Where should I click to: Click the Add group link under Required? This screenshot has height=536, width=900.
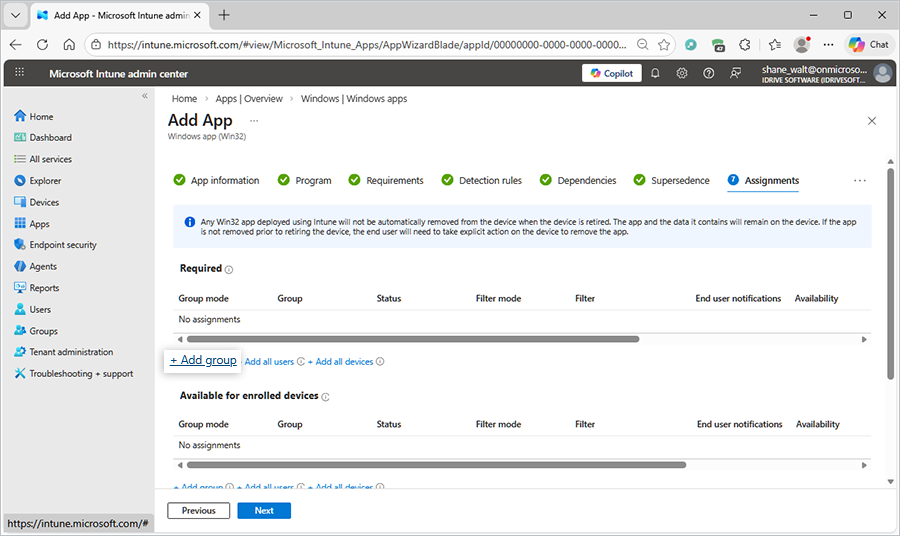[x=204, y=361]
